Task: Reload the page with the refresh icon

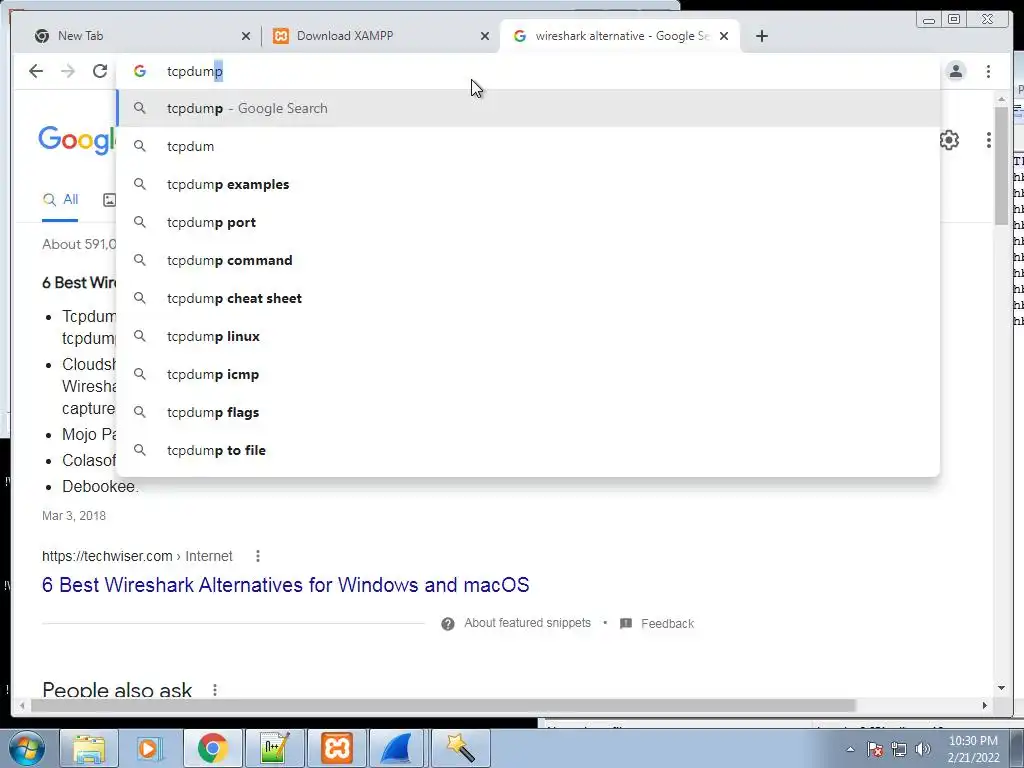Action: (100, 71)
